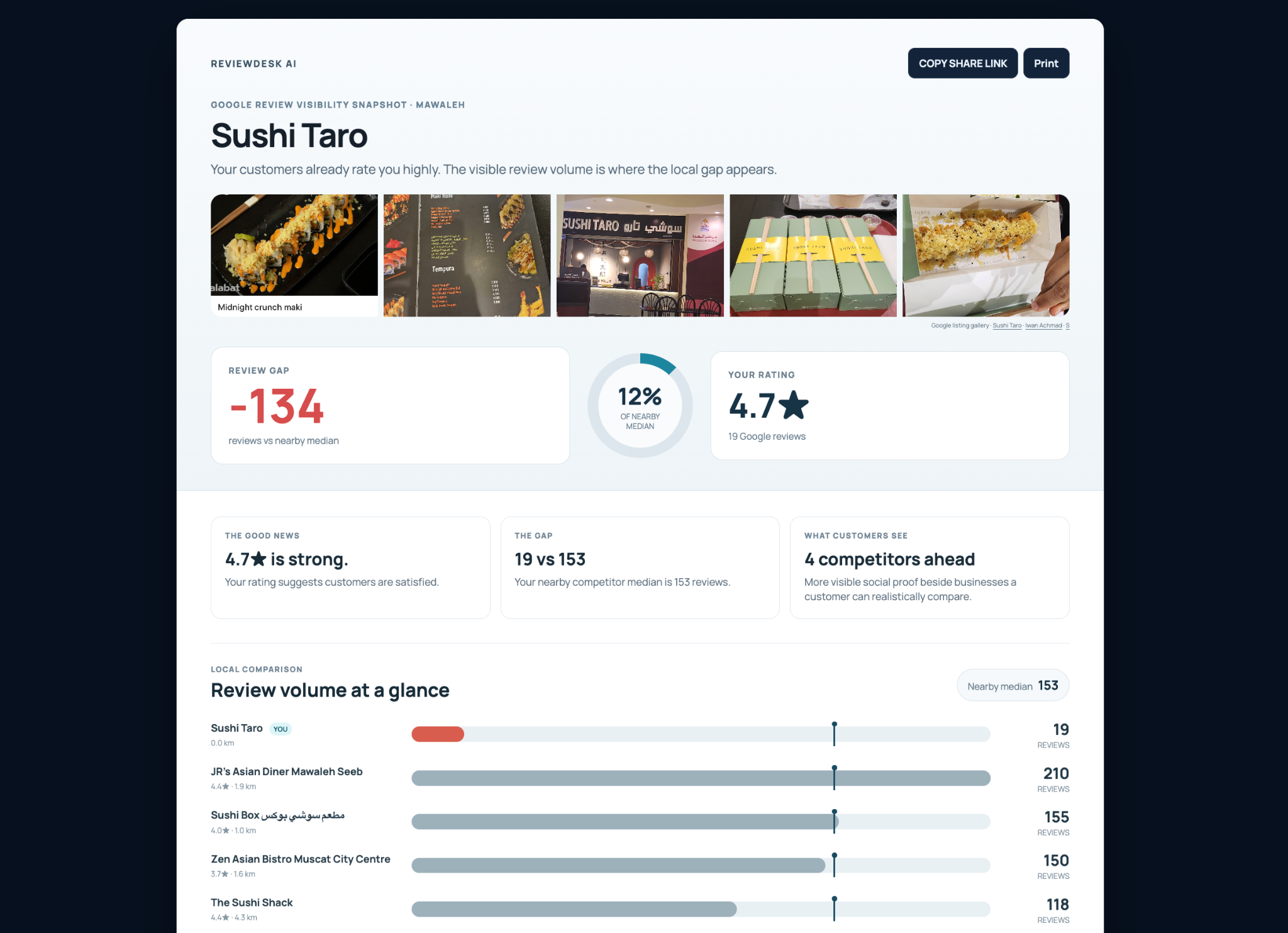Follow the Sushi Taro gallery credit link
The image size is (1288, 933).
(x=1007, y=326)
